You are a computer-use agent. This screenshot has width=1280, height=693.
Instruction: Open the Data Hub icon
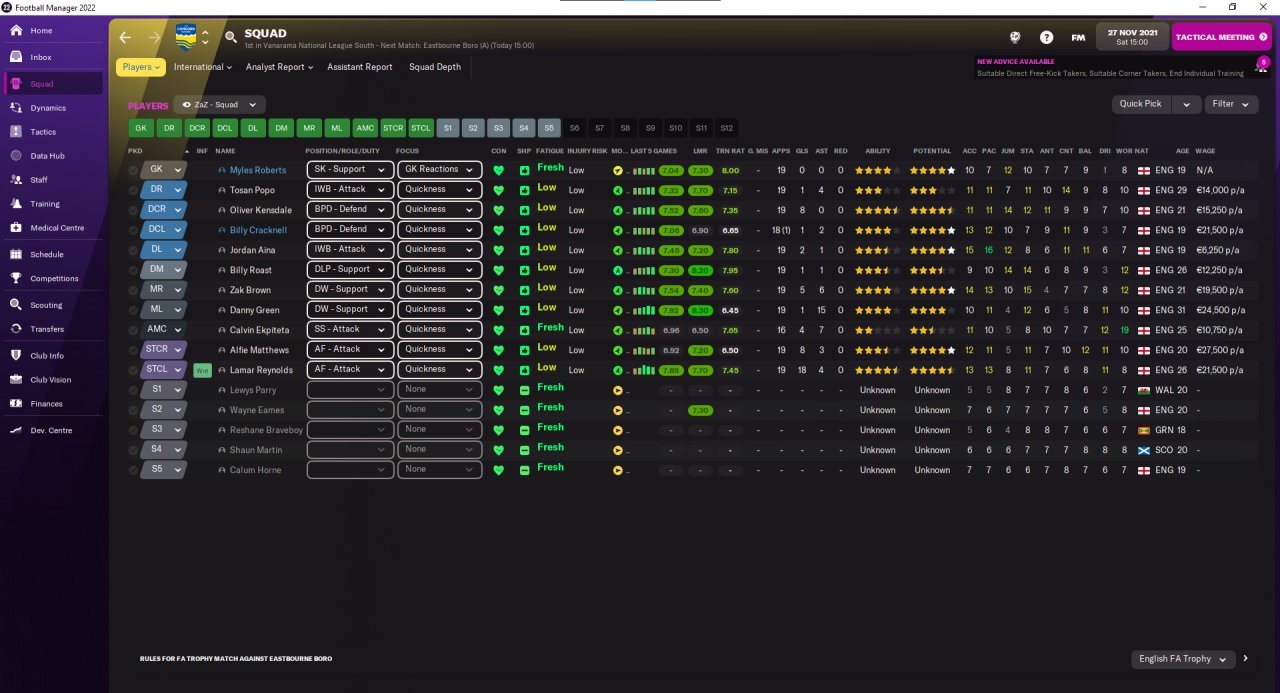(16, 156)
